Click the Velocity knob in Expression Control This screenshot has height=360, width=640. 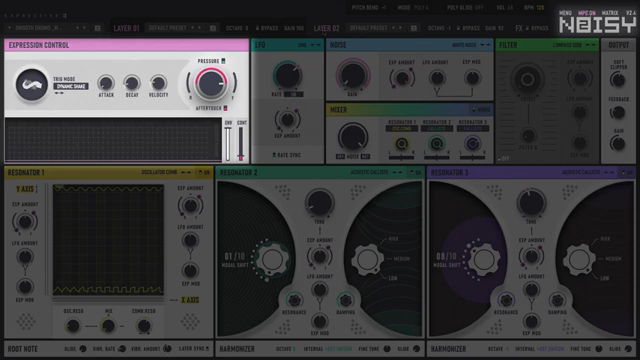(x=158, y=83)
